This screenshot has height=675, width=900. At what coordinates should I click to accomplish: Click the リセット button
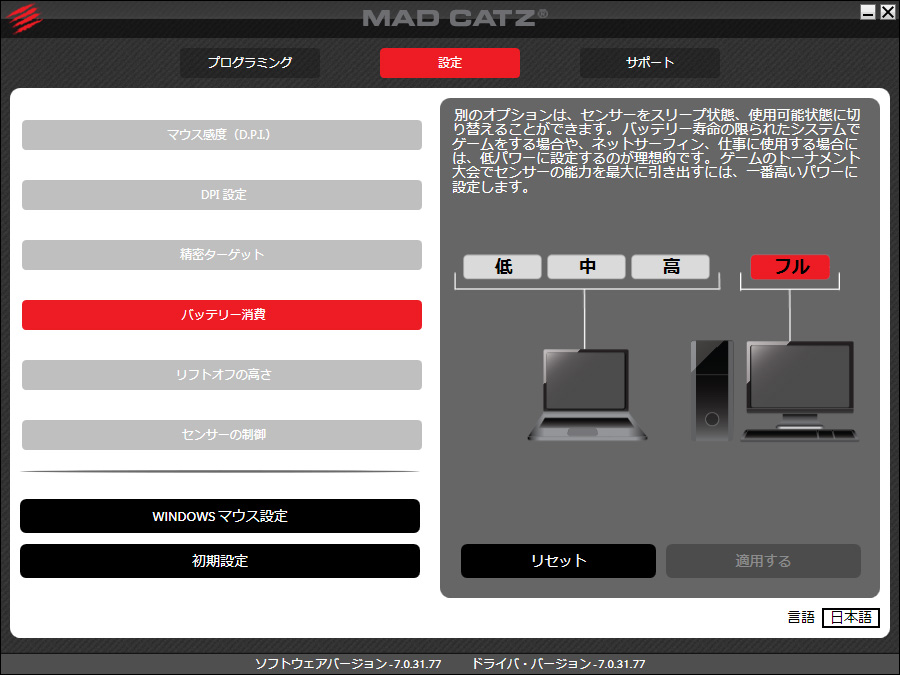(x=558, y=561)
